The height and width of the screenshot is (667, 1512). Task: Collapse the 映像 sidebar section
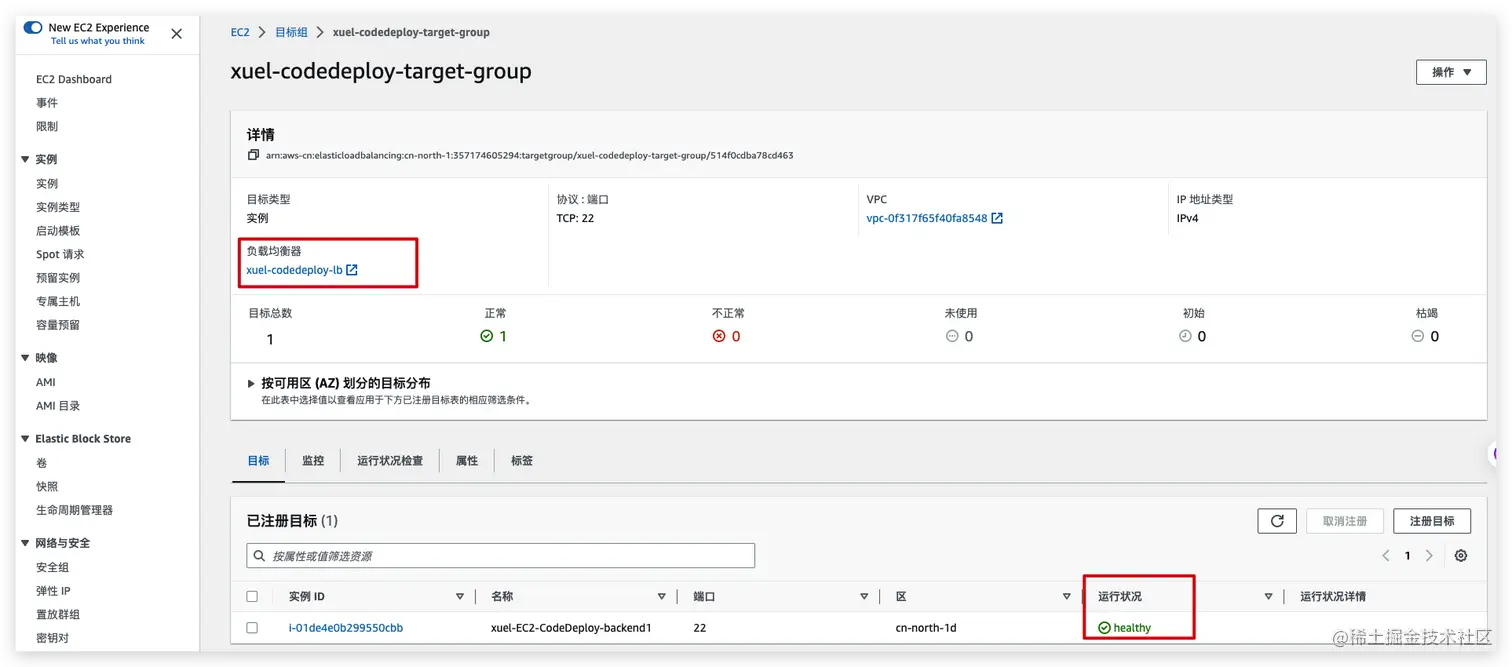coord(25,358)
